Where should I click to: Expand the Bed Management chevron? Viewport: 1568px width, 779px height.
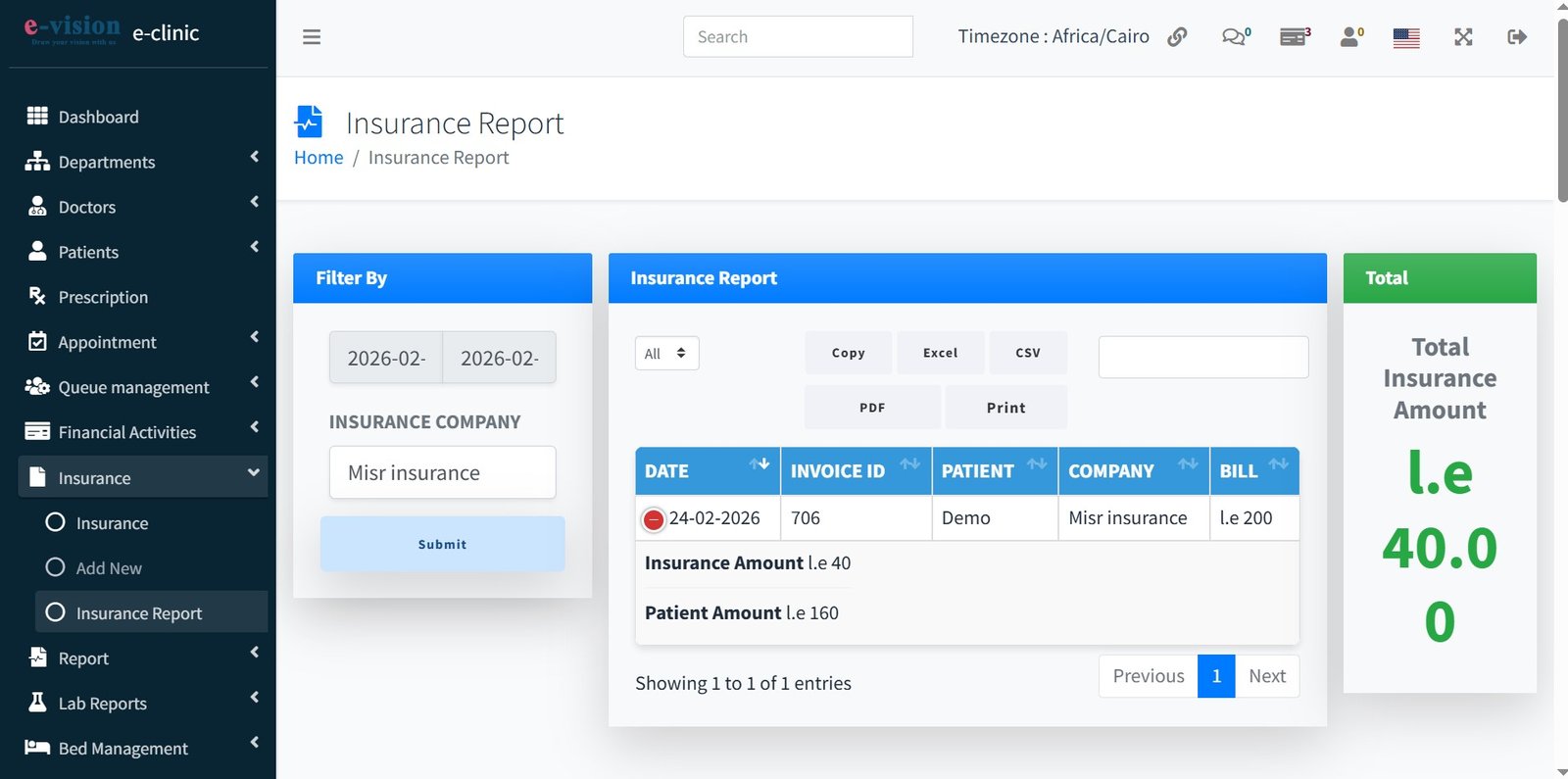point(255,743)
